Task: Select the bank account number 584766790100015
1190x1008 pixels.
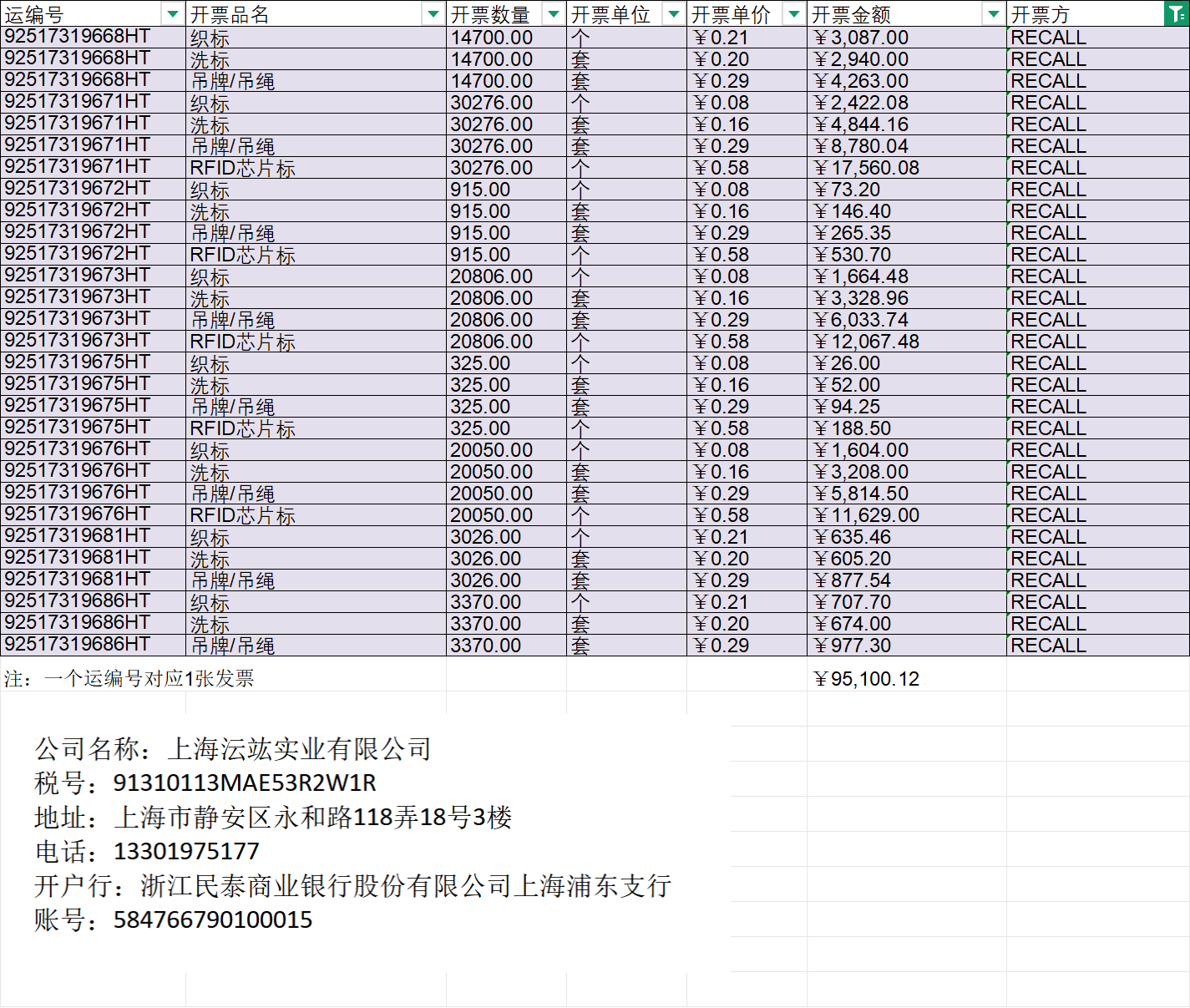Action: coord(212,920)
